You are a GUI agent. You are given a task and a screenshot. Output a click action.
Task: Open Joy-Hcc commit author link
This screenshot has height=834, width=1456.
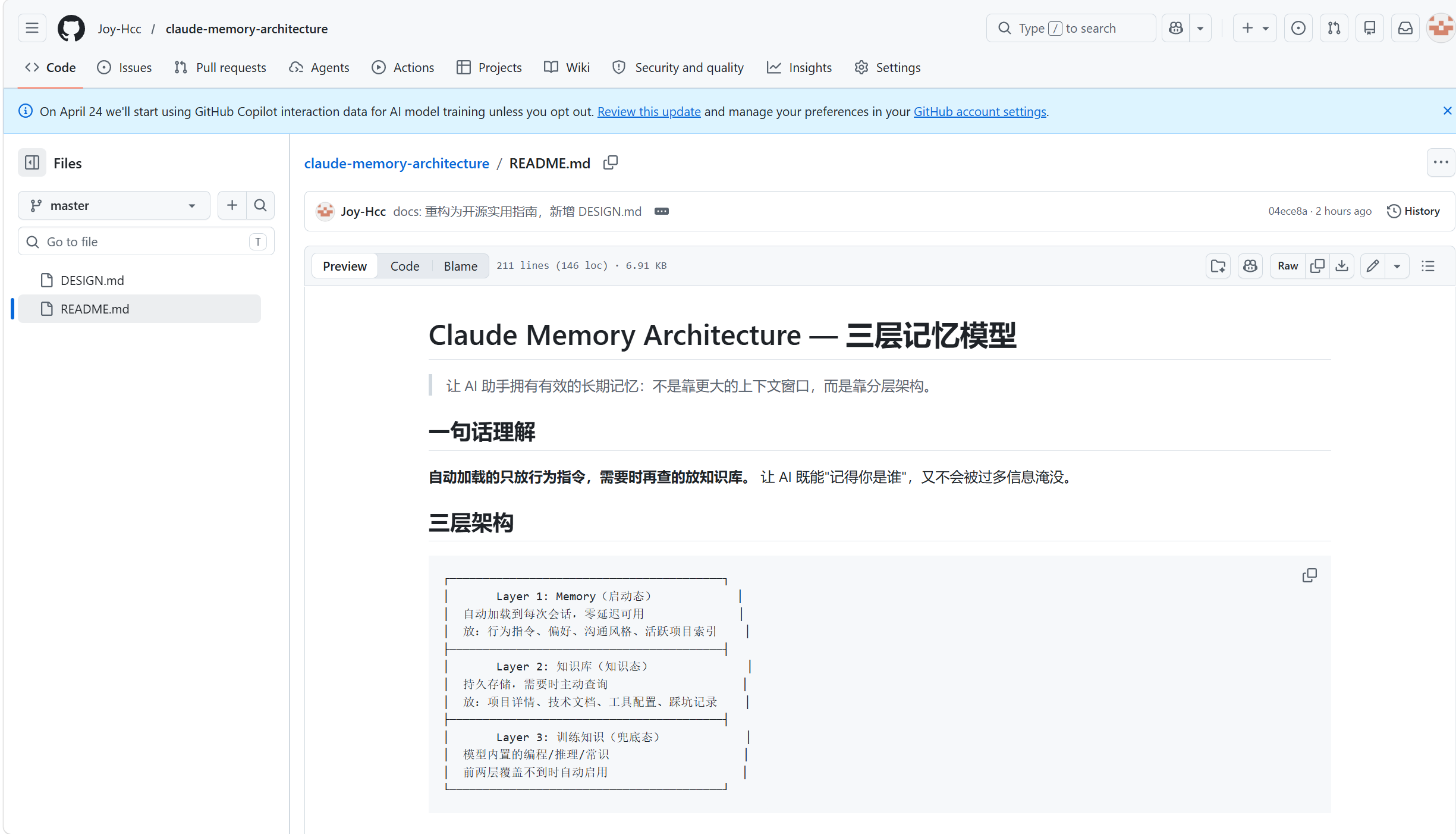click(x=363, y=211)
